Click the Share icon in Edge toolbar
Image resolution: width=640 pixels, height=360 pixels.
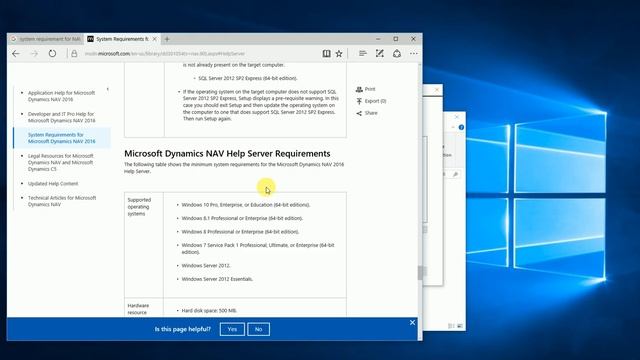[x=397, y=53]
